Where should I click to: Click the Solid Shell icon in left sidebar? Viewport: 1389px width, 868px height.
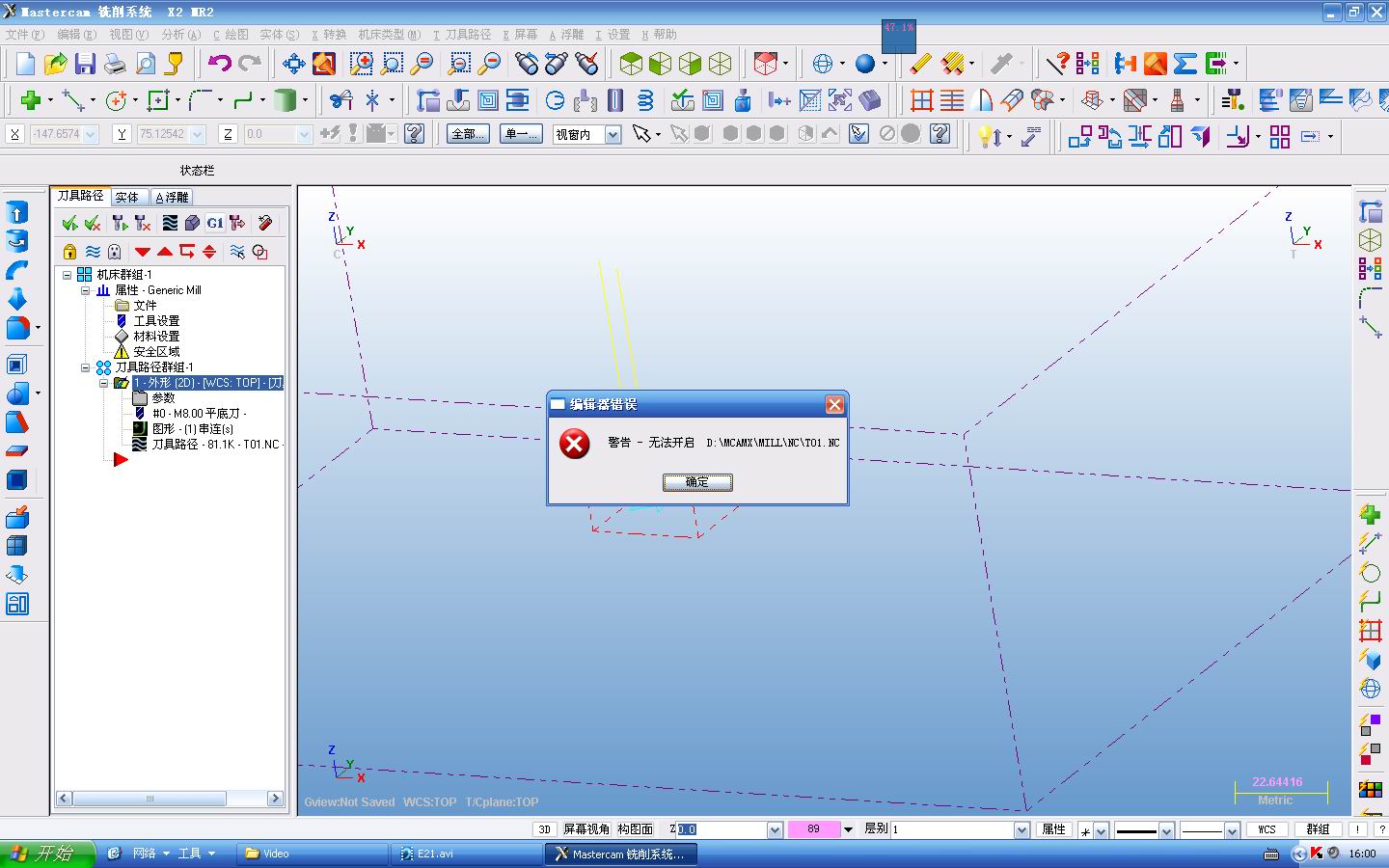tap(17, 365)
